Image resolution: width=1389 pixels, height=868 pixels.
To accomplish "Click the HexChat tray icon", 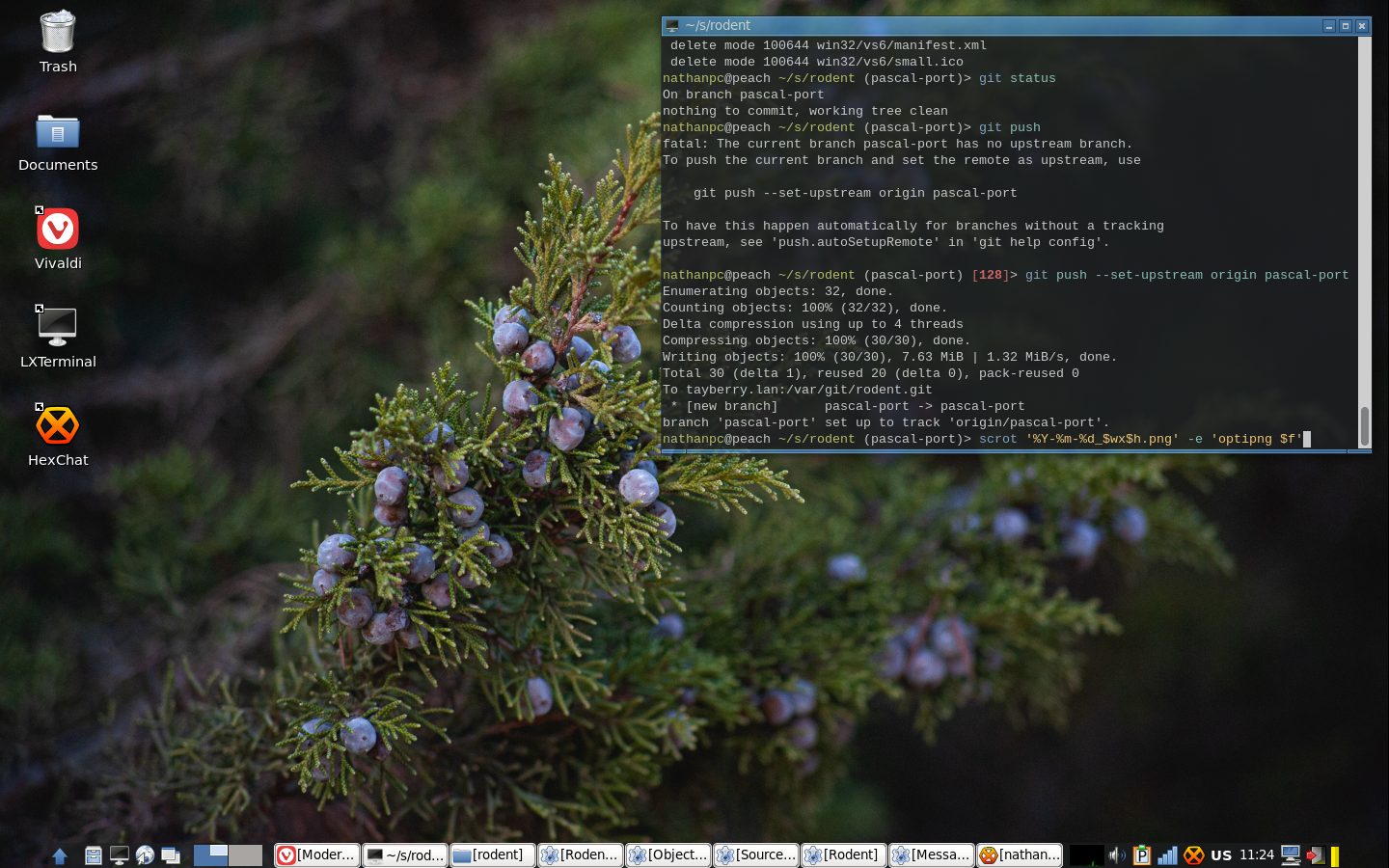I will pyautogui.click(x=1193, y=855).
